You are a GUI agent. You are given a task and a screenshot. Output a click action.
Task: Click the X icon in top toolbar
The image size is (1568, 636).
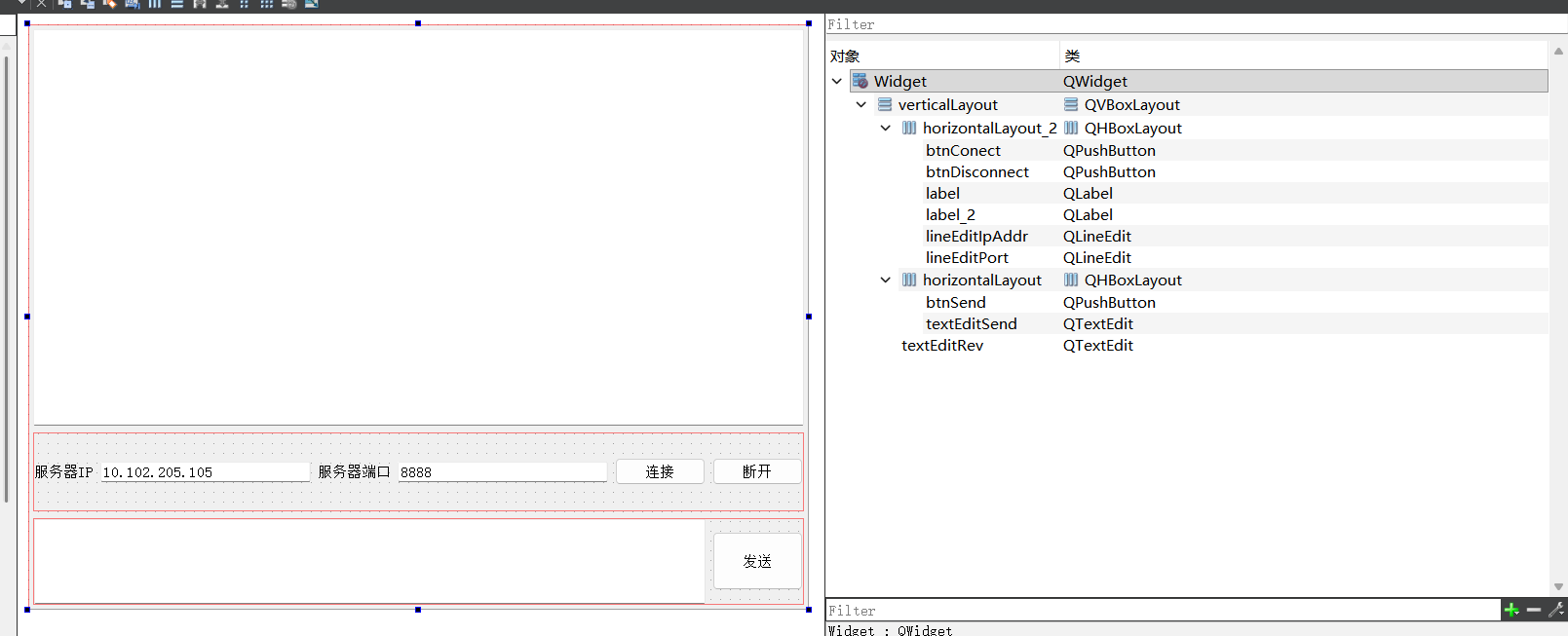point(42,4)
